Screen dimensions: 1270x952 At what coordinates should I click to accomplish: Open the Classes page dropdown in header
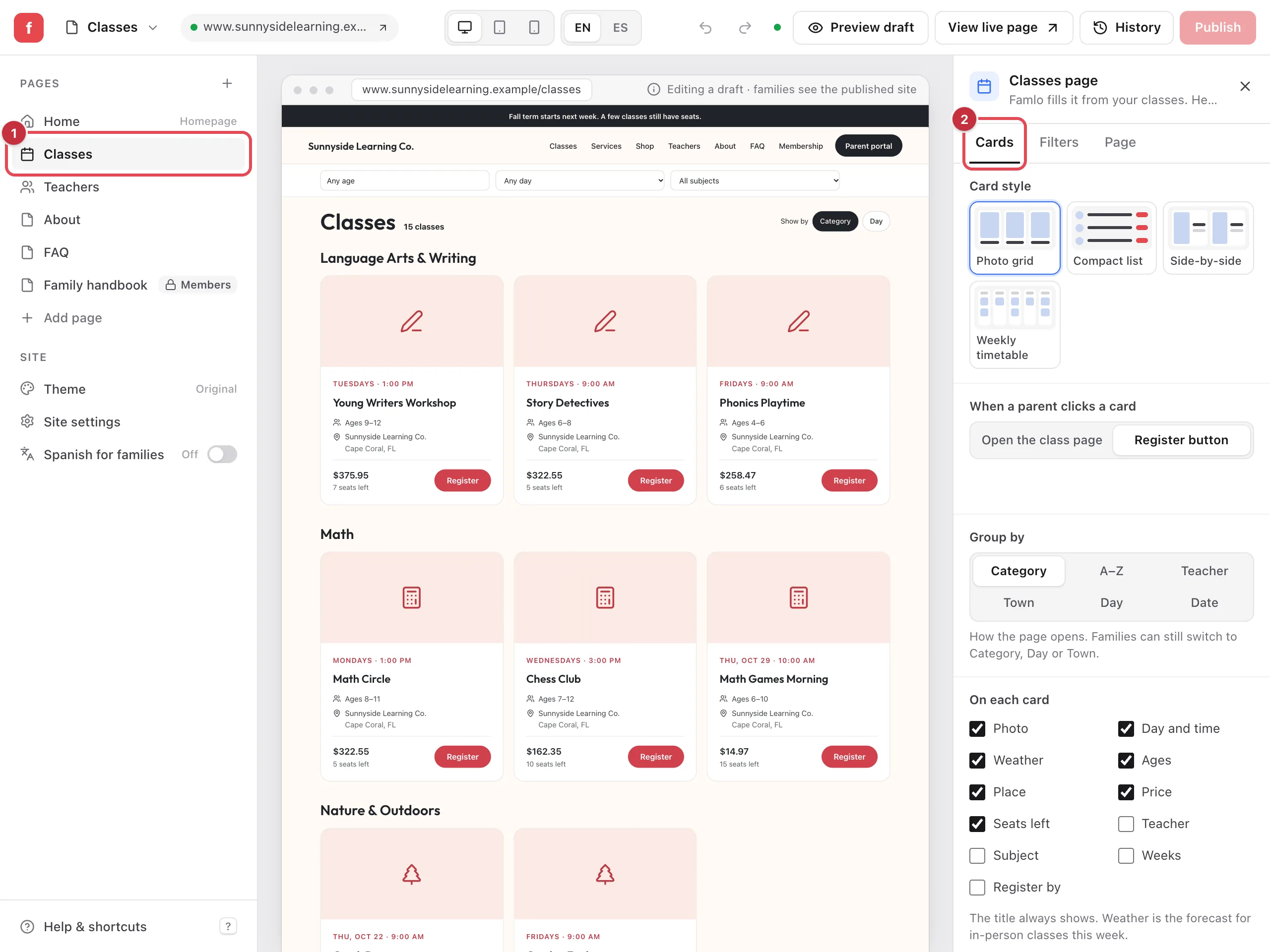click(x=112, y=28)
